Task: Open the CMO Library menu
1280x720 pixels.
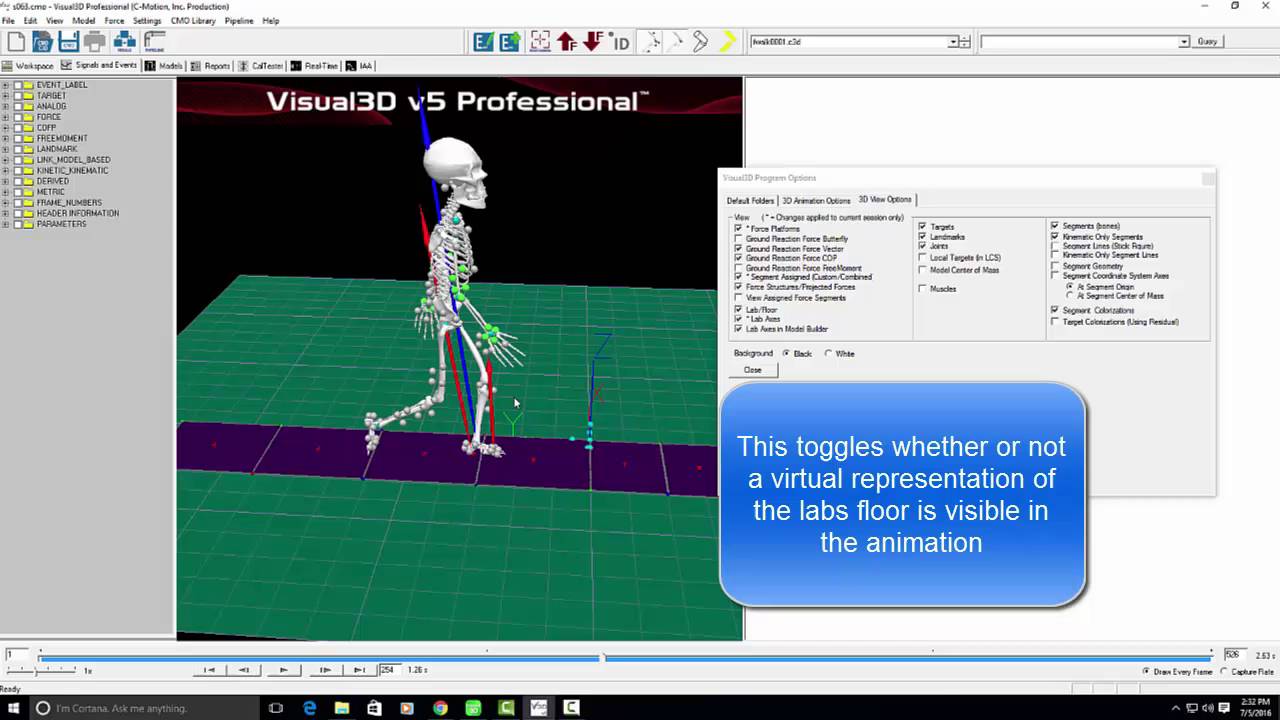Action: tap(192, 20)
